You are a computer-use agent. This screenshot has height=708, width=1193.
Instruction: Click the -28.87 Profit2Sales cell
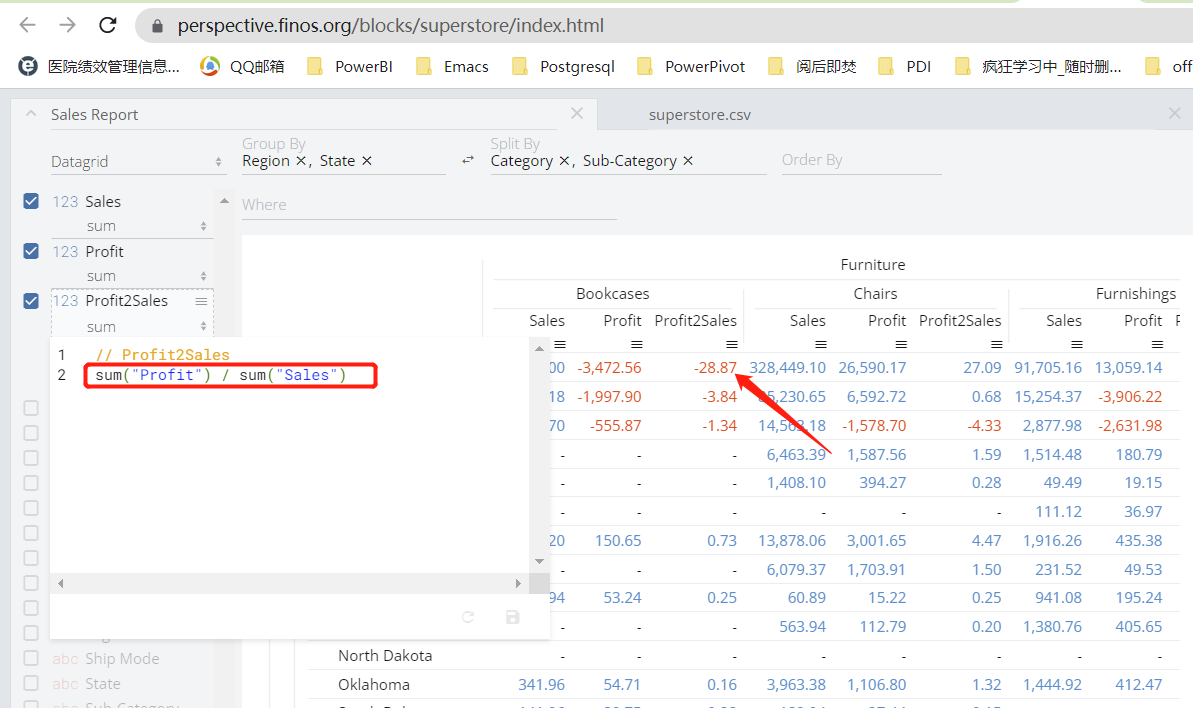click(x=714, y=368)
